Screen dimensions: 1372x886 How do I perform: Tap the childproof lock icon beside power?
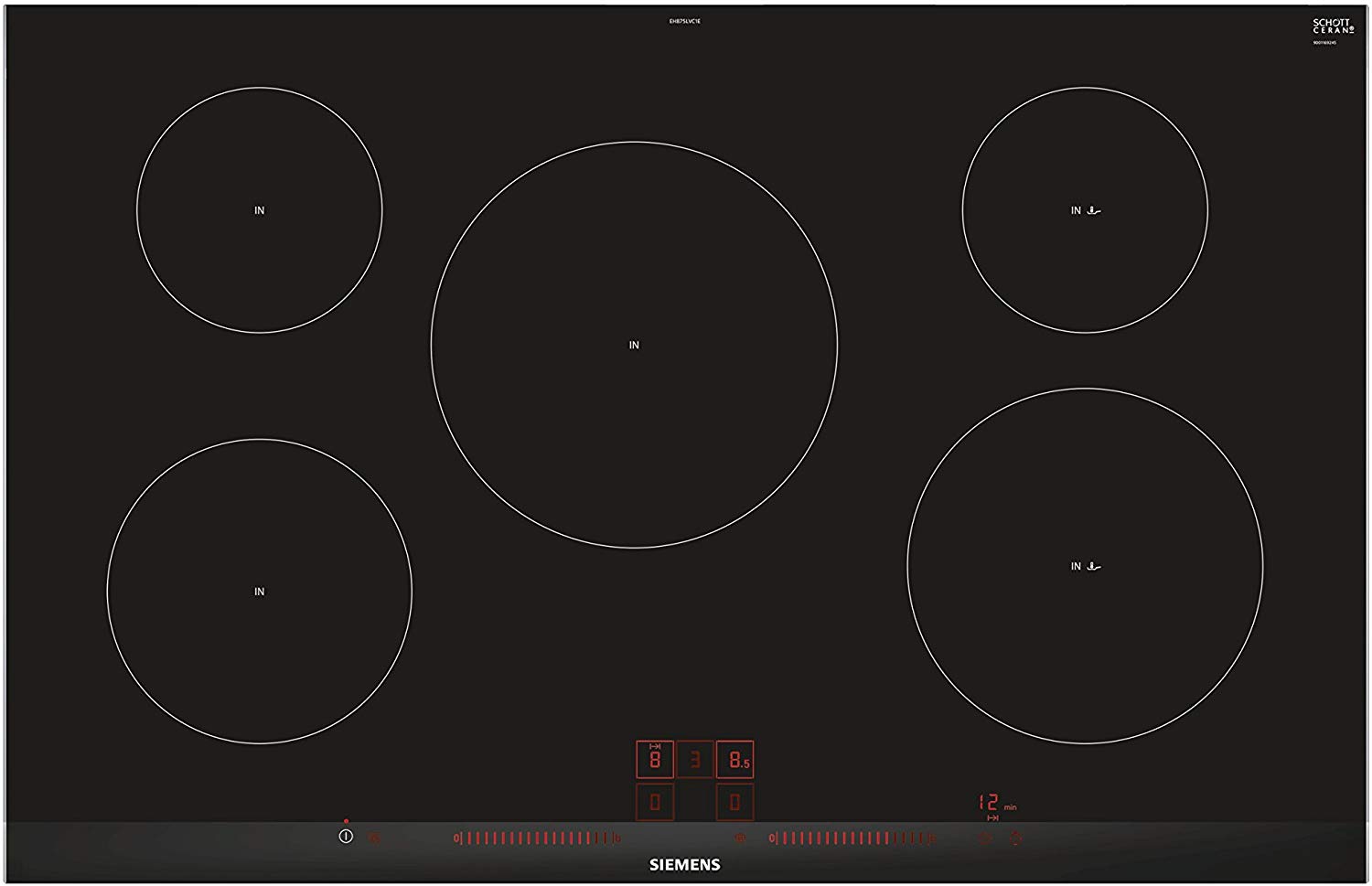[x=374, y=838]
